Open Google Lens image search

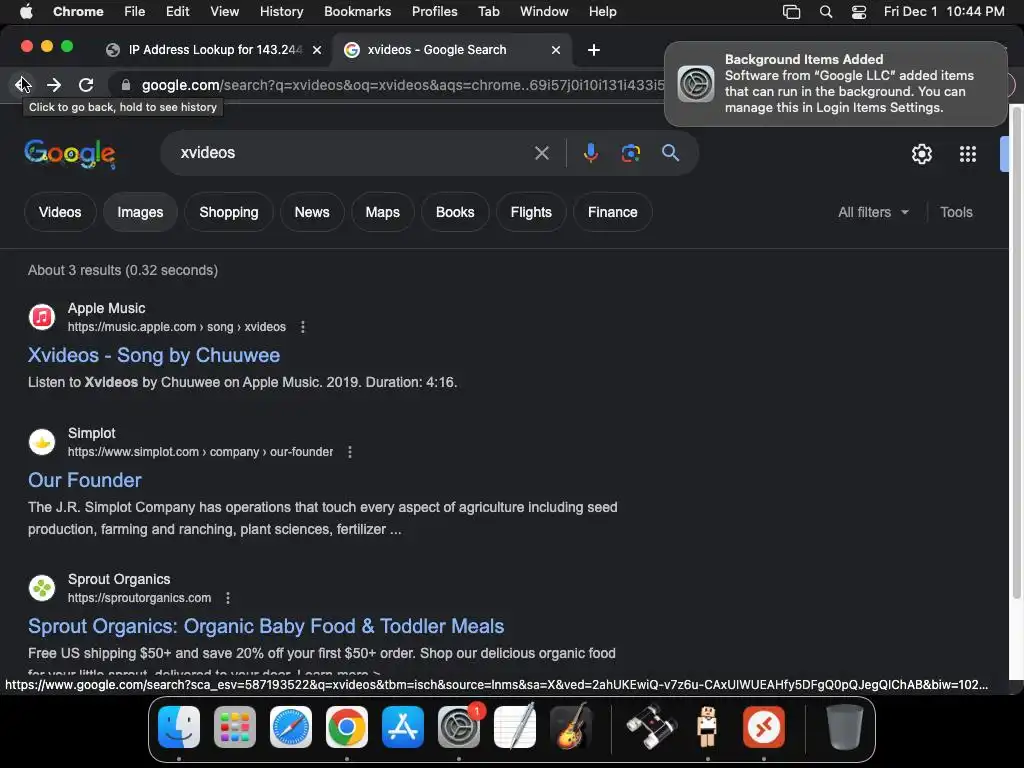click(x=630, y=153)
